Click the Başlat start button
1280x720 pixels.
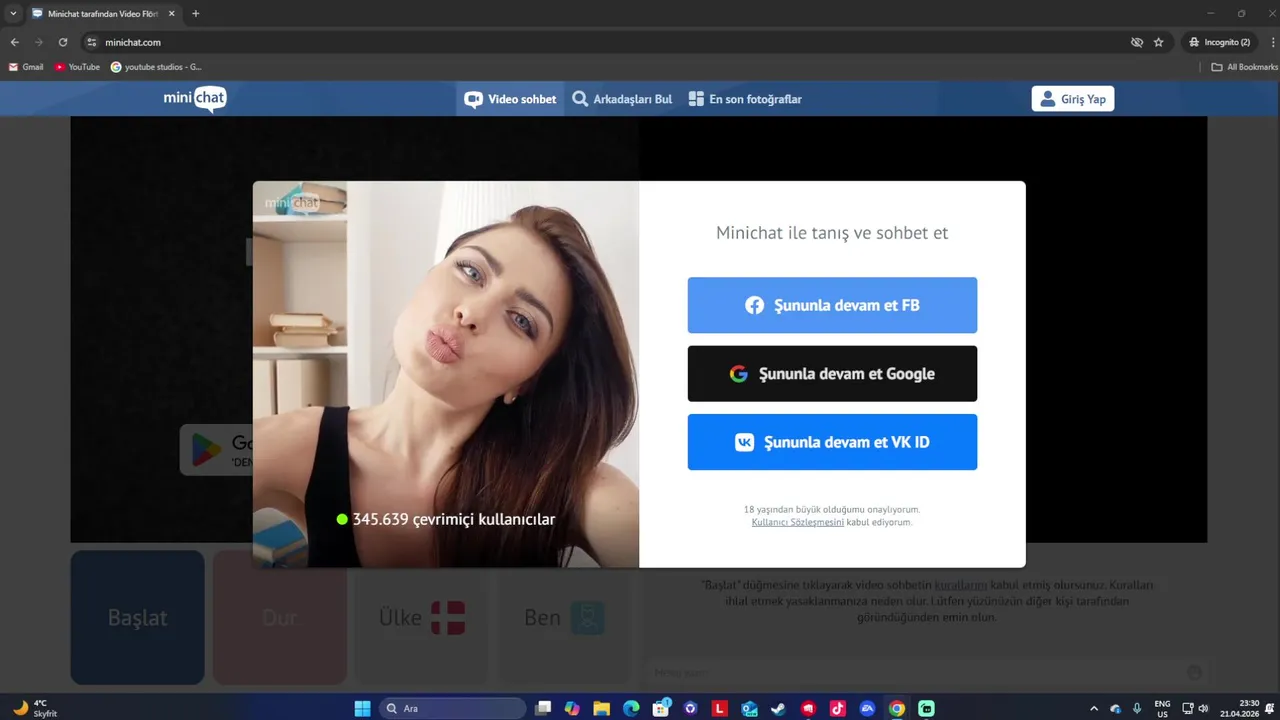click(x=137, y=617)
